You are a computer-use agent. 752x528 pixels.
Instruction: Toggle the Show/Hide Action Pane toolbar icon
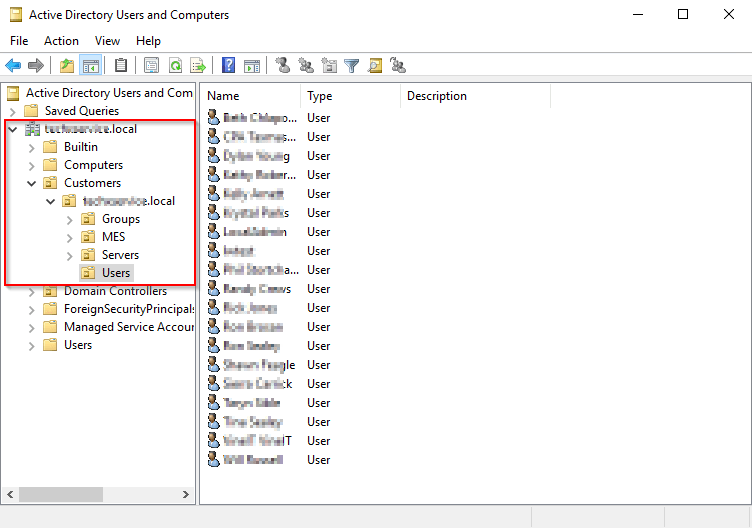252,65
